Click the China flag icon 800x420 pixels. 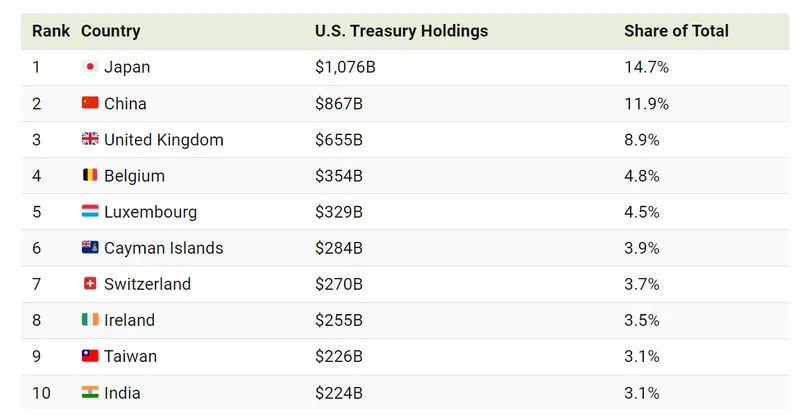coord(90,103)
